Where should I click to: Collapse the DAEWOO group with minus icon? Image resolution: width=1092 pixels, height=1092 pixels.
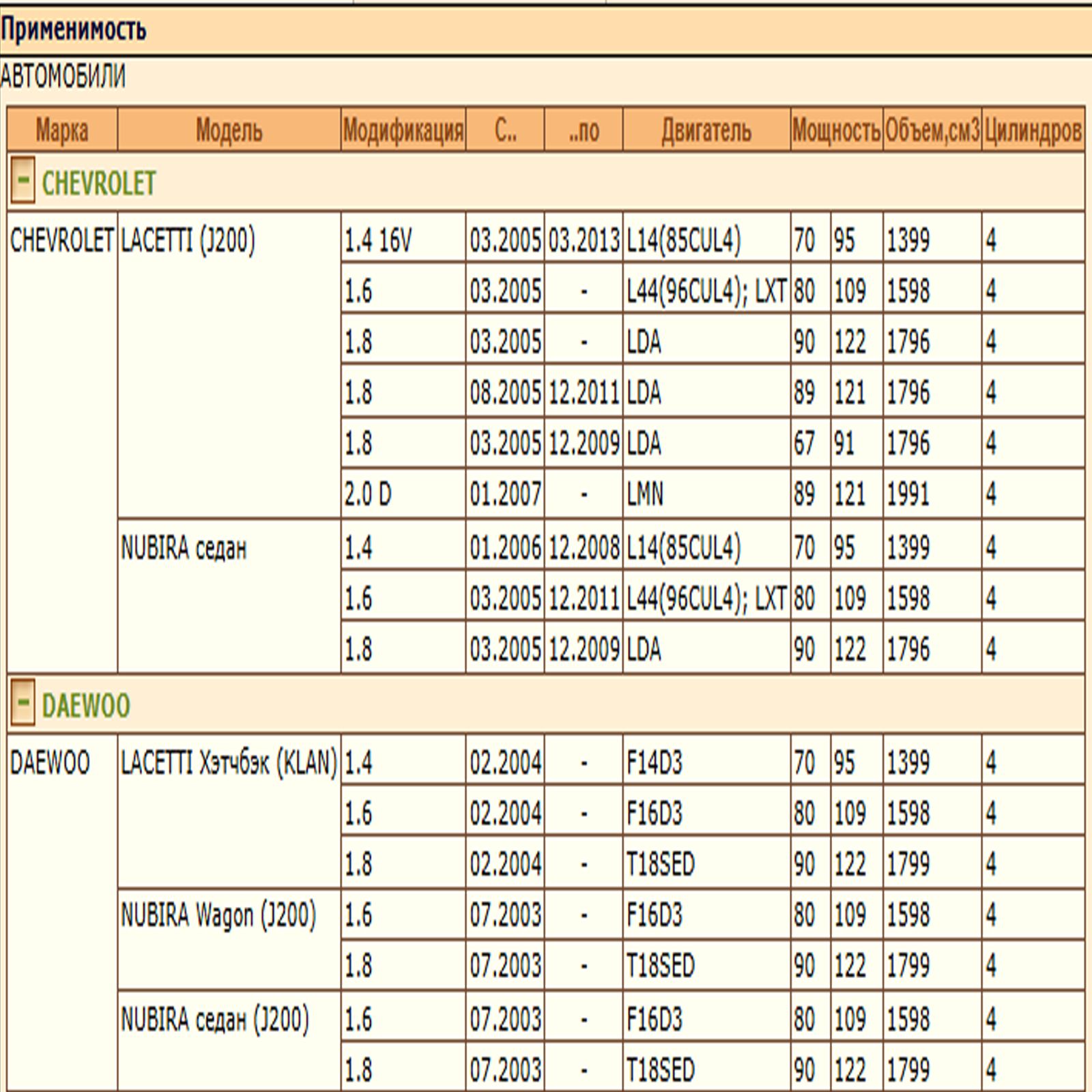coord(23,702)
